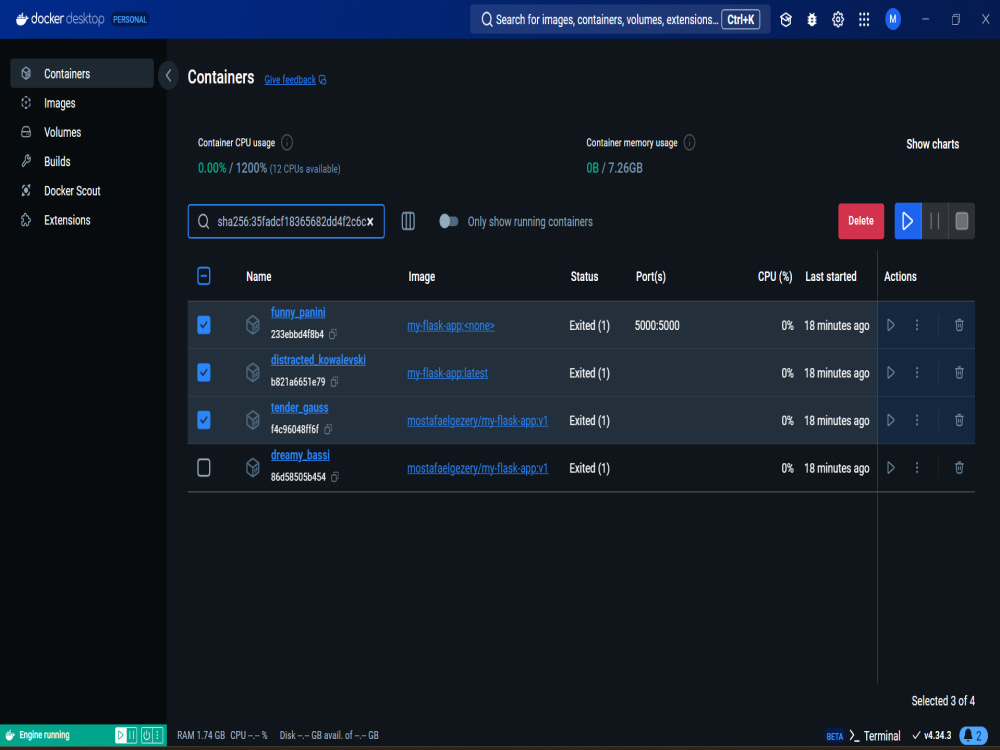
Task: Open the Learning Center icon in the header
Action: pyautogui.click(x=786, y=20)
